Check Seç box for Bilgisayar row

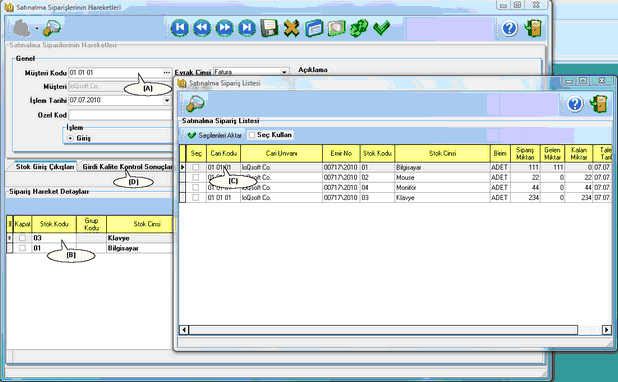(195, 167)
